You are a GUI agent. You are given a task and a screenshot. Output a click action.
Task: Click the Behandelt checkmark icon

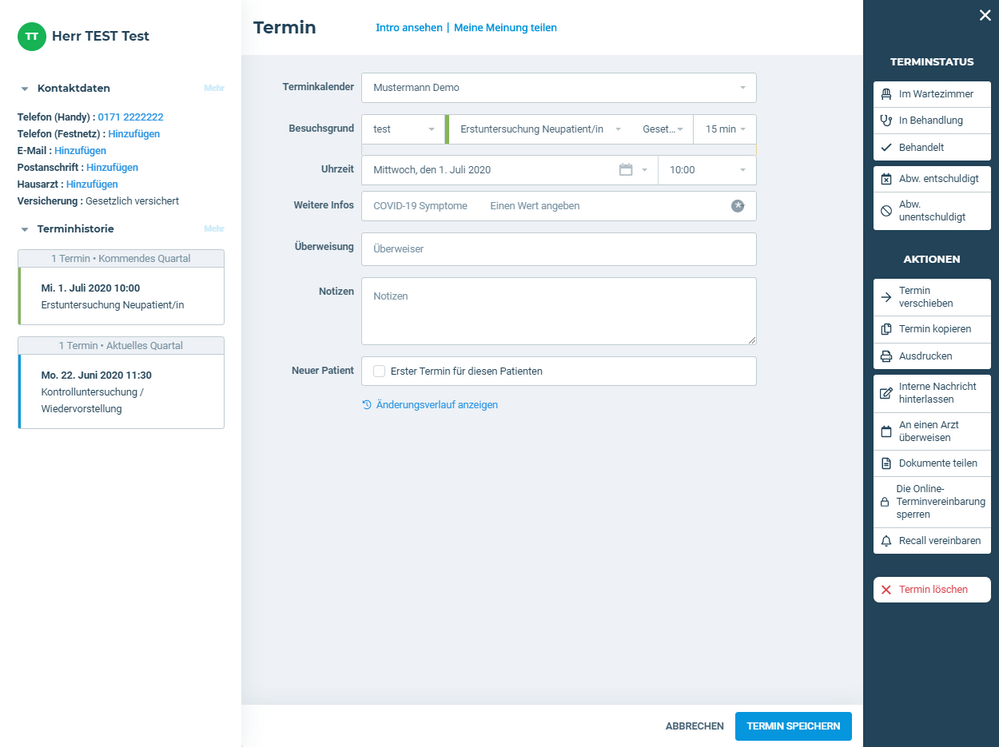click(886, 147)
